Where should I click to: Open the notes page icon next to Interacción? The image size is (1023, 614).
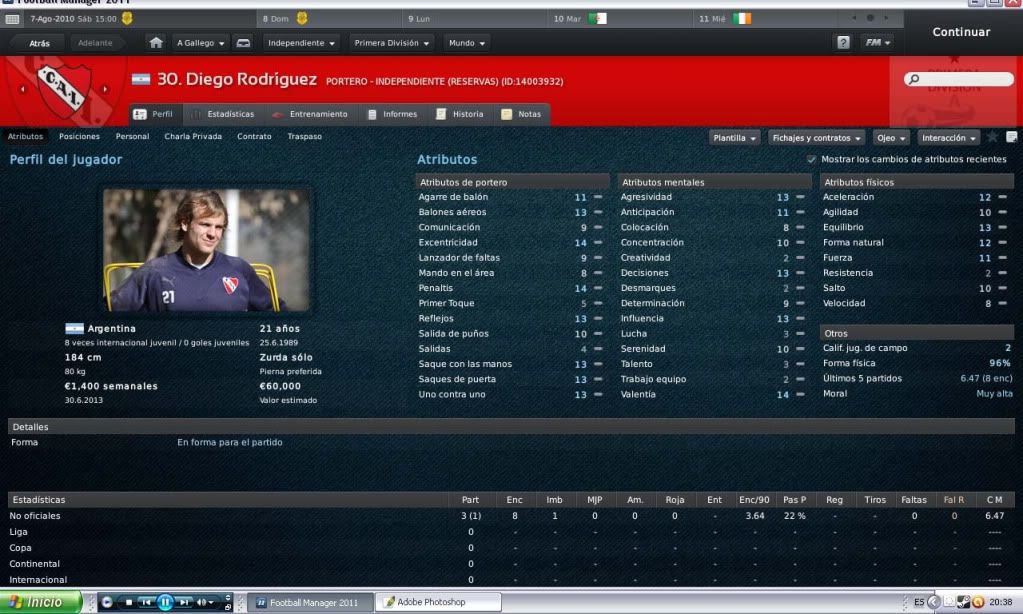point(1011,137)
